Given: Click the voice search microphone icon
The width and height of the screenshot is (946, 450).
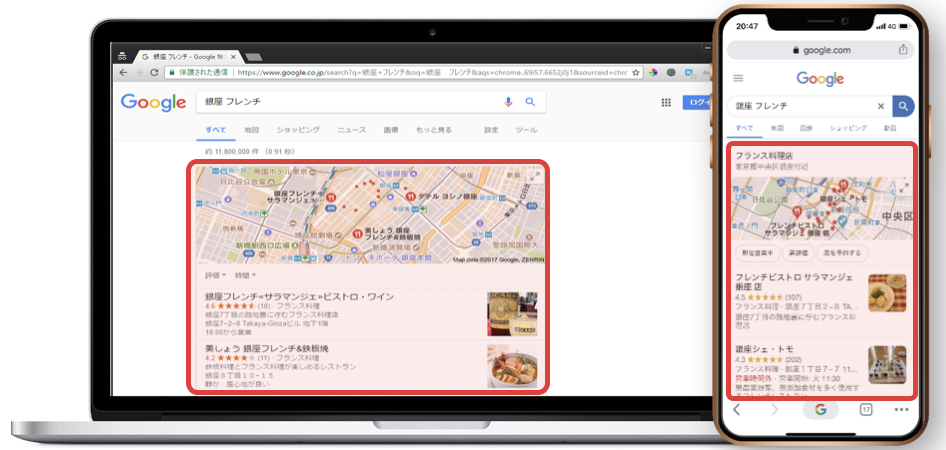Looking at the screenshot, I should point(508,102).
